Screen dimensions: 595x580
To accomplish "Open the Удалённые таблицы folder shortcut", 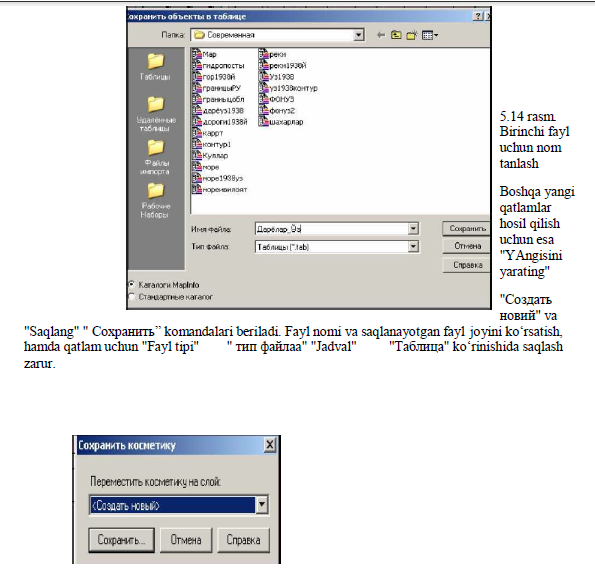I will [155, 113].
